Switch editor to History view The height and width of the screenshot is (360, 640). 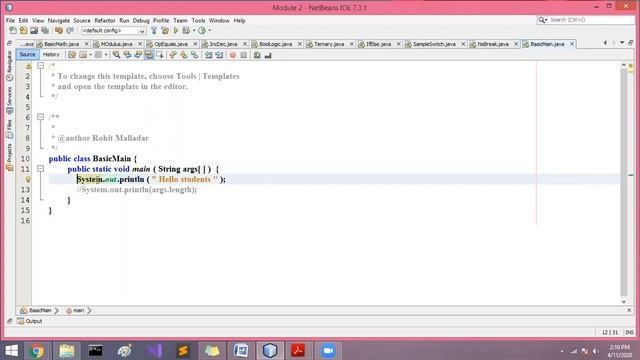click(x=51, y=54)
